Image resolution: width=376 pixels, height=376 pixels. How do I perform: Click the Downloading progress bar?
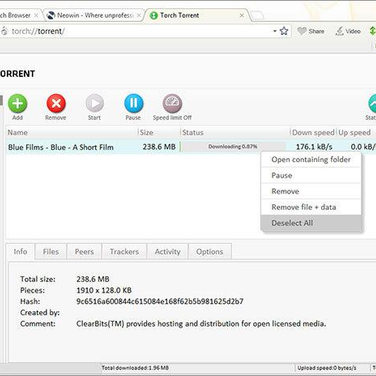coord(233,147)
